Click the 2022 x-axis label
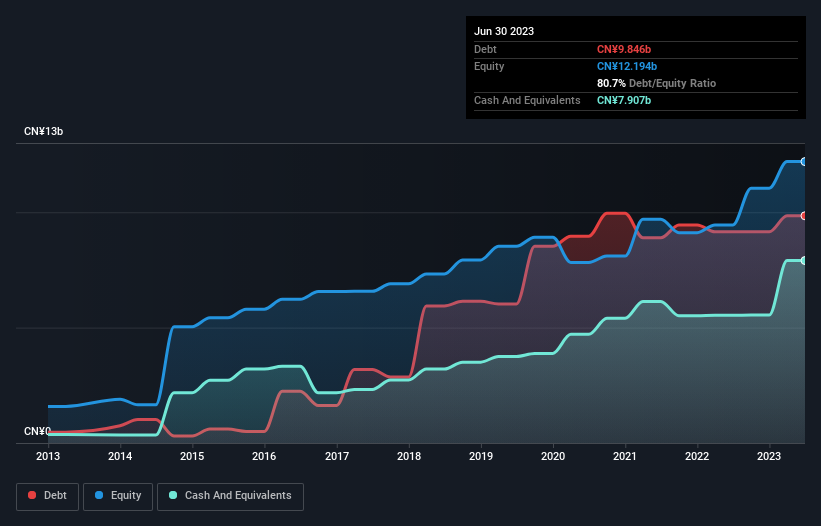 697,456
